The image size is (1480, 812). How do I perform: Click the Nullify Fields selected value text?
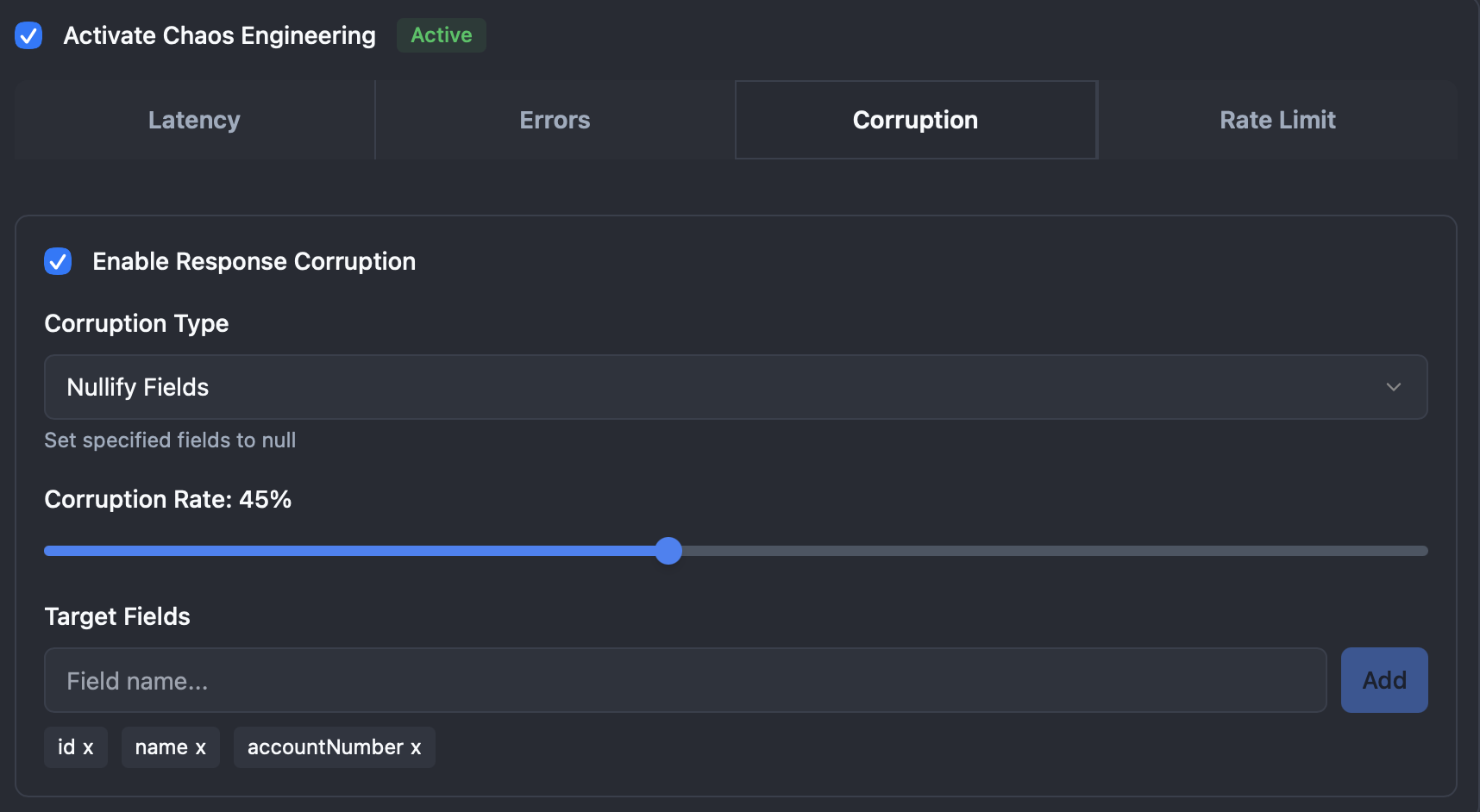point(137,387)
